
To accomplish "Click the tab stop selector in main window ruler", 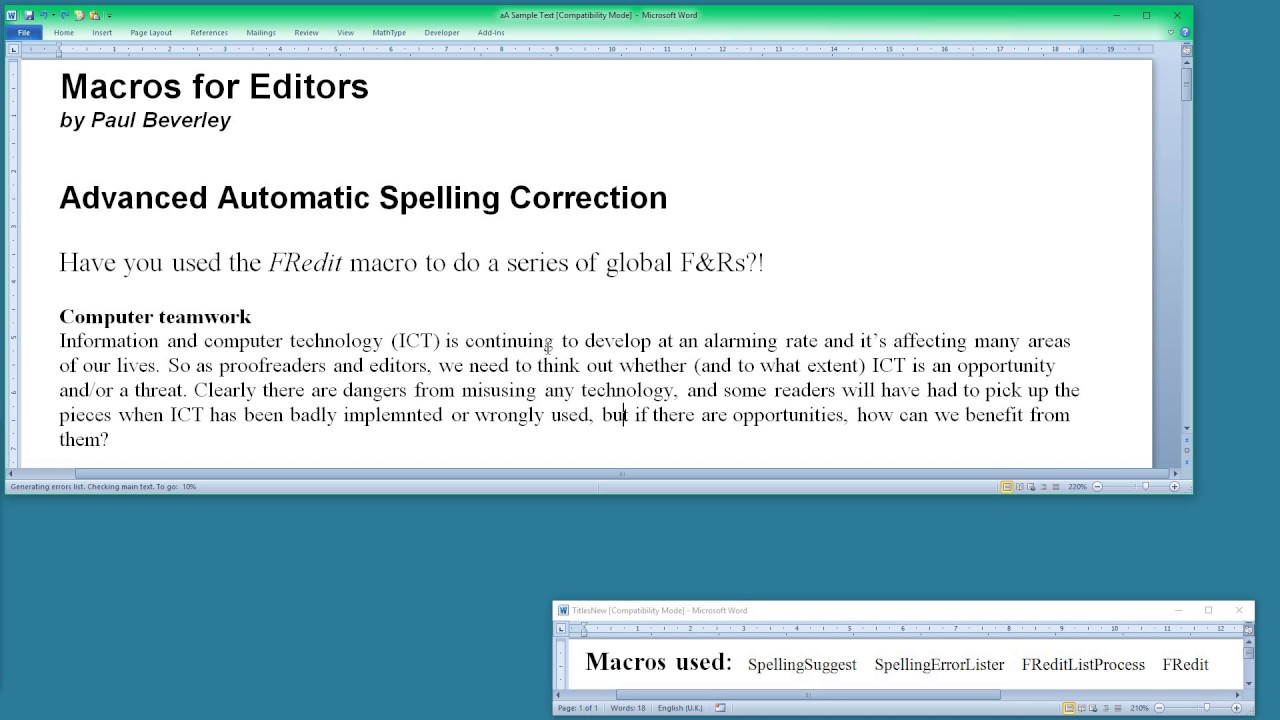I will 12,49.
